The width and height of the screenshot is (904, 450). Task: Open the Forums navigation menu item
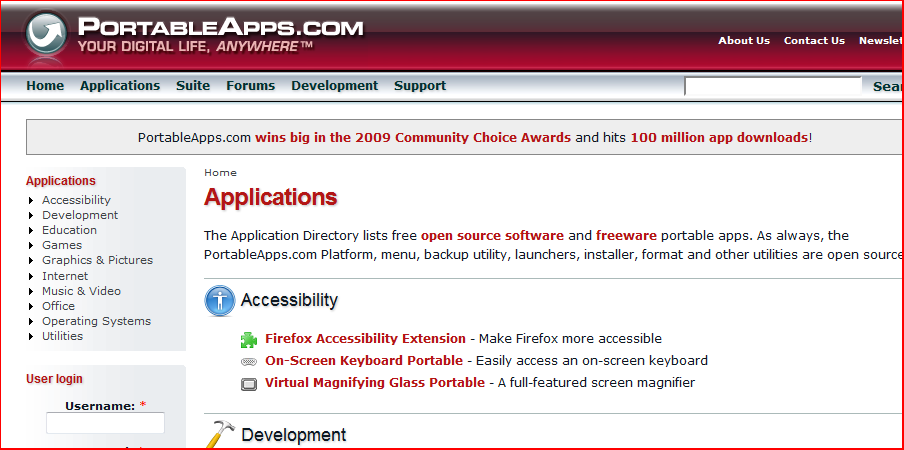(x=250, y=86)
